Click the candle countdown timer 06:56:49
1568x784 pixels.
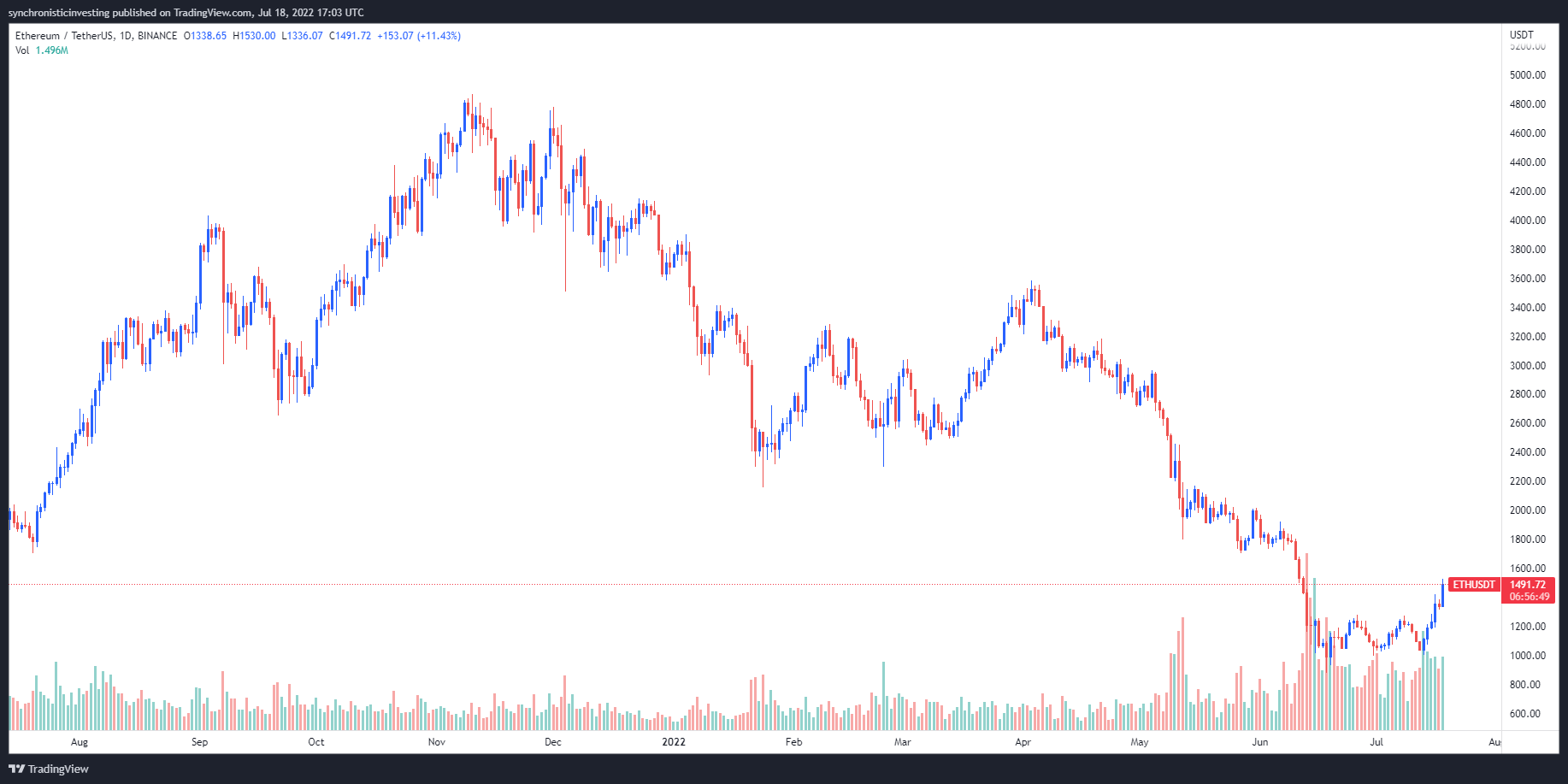1528,597
